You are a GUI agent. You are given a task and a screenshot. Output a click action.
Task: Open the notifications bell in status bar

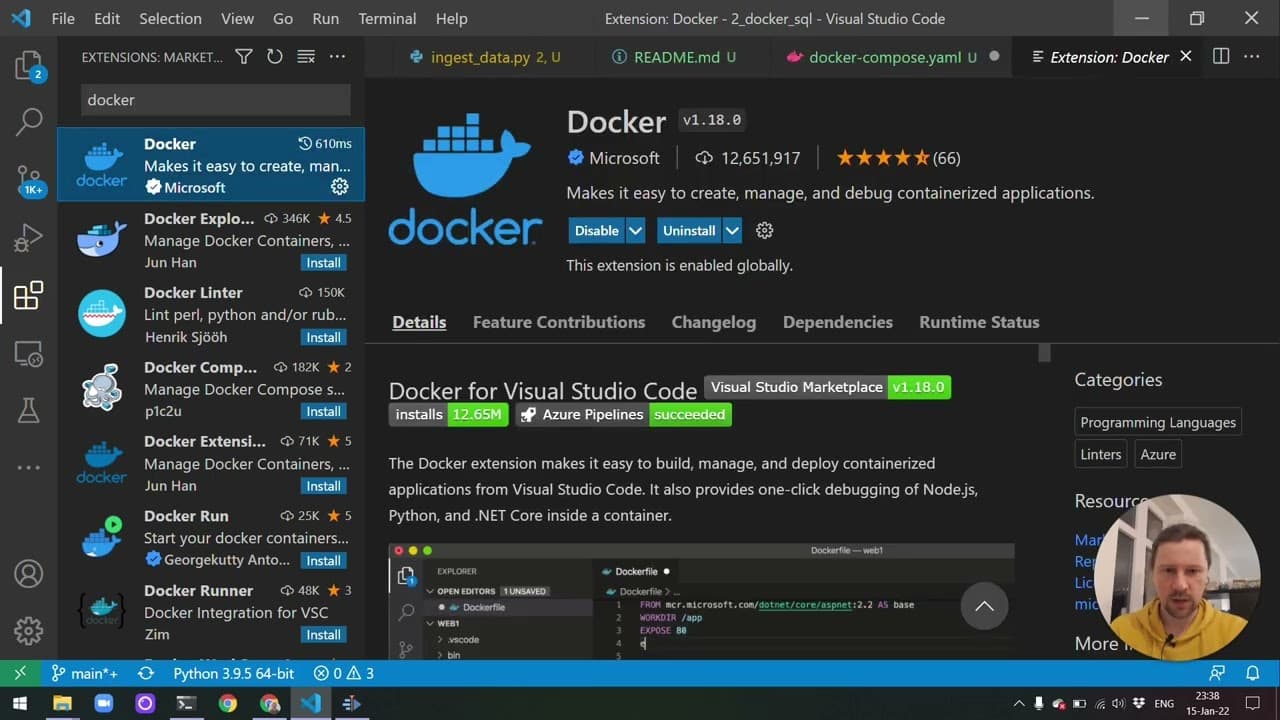click(x=1252, y=673)
